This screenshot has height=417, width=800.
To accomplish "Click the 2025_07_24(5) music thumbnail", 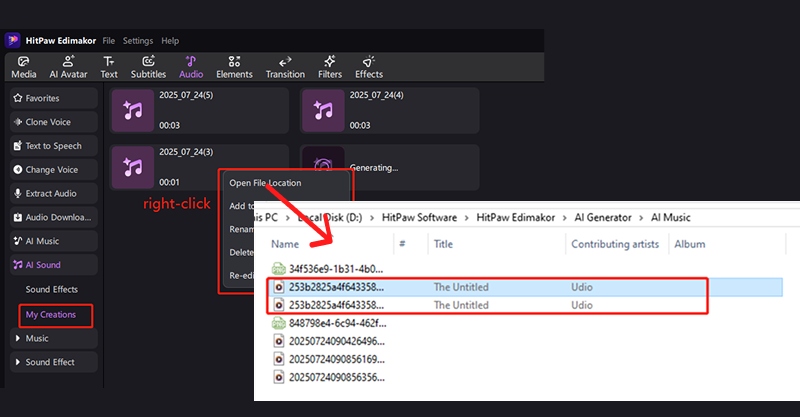I will click(133, 110).
